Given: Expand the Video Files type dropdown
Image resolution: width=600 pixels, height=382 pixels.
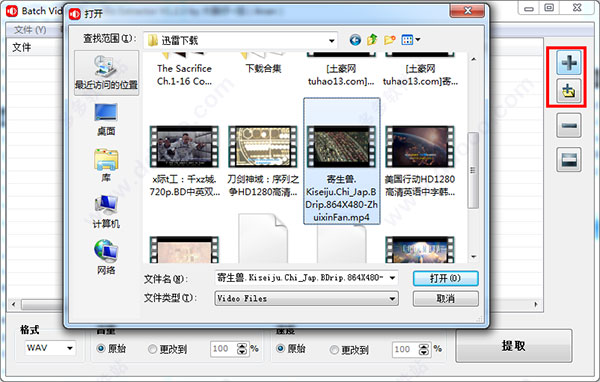Looking at the screenshot, I should point(392,299).
